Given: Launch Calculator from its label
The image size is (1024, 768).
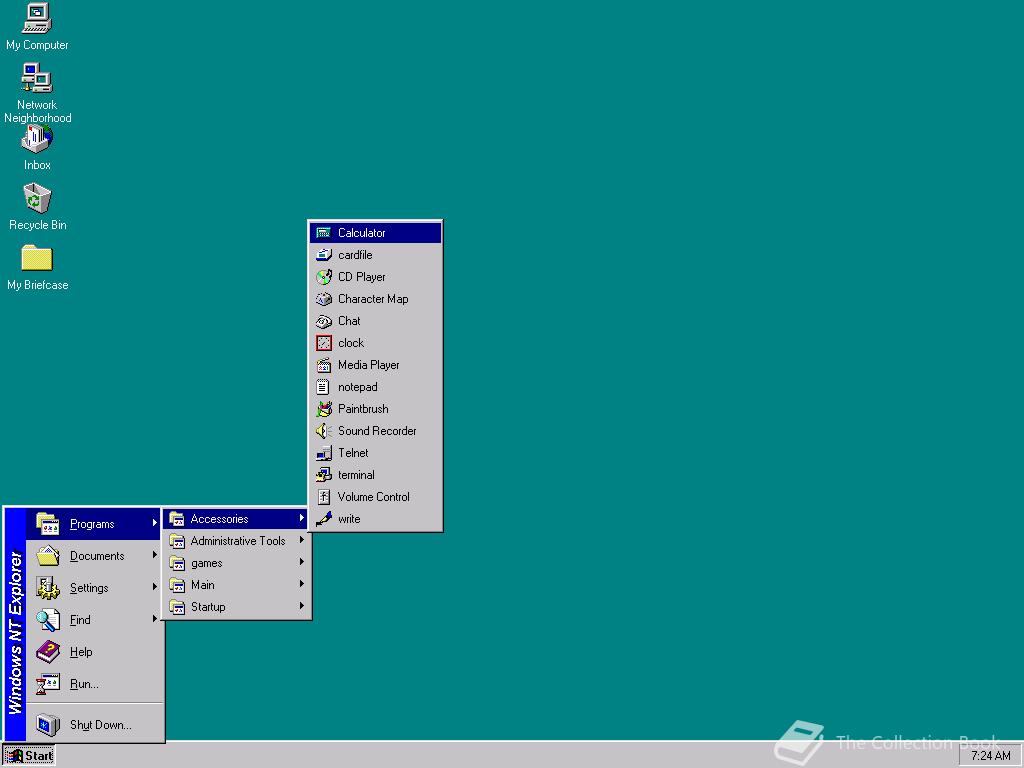Looking at the screenshot, I should [x=361, y=232].
